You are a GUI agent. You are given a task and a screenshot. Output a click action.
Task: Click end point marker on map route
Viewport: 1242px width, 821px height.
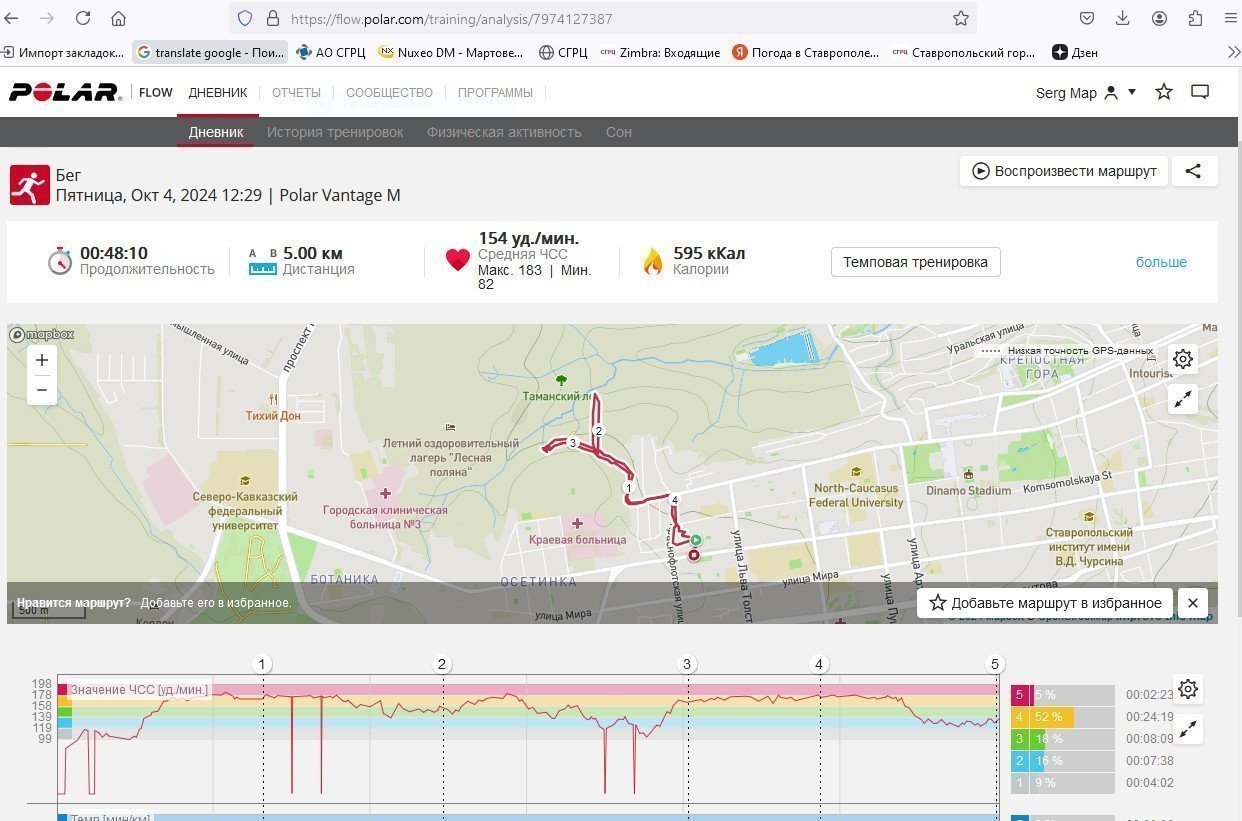(x=693, y=555)
